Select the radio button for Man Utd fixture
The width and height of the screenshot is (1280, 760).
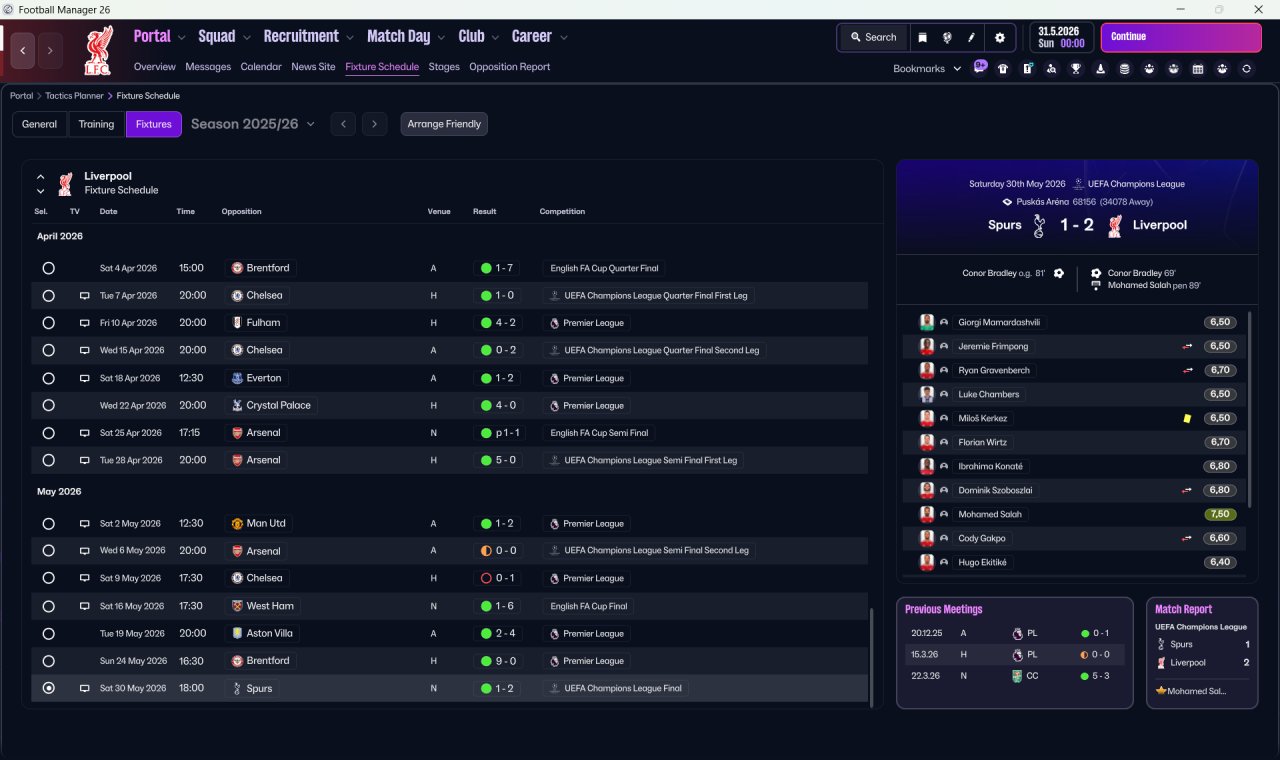[x=48, y=524]
